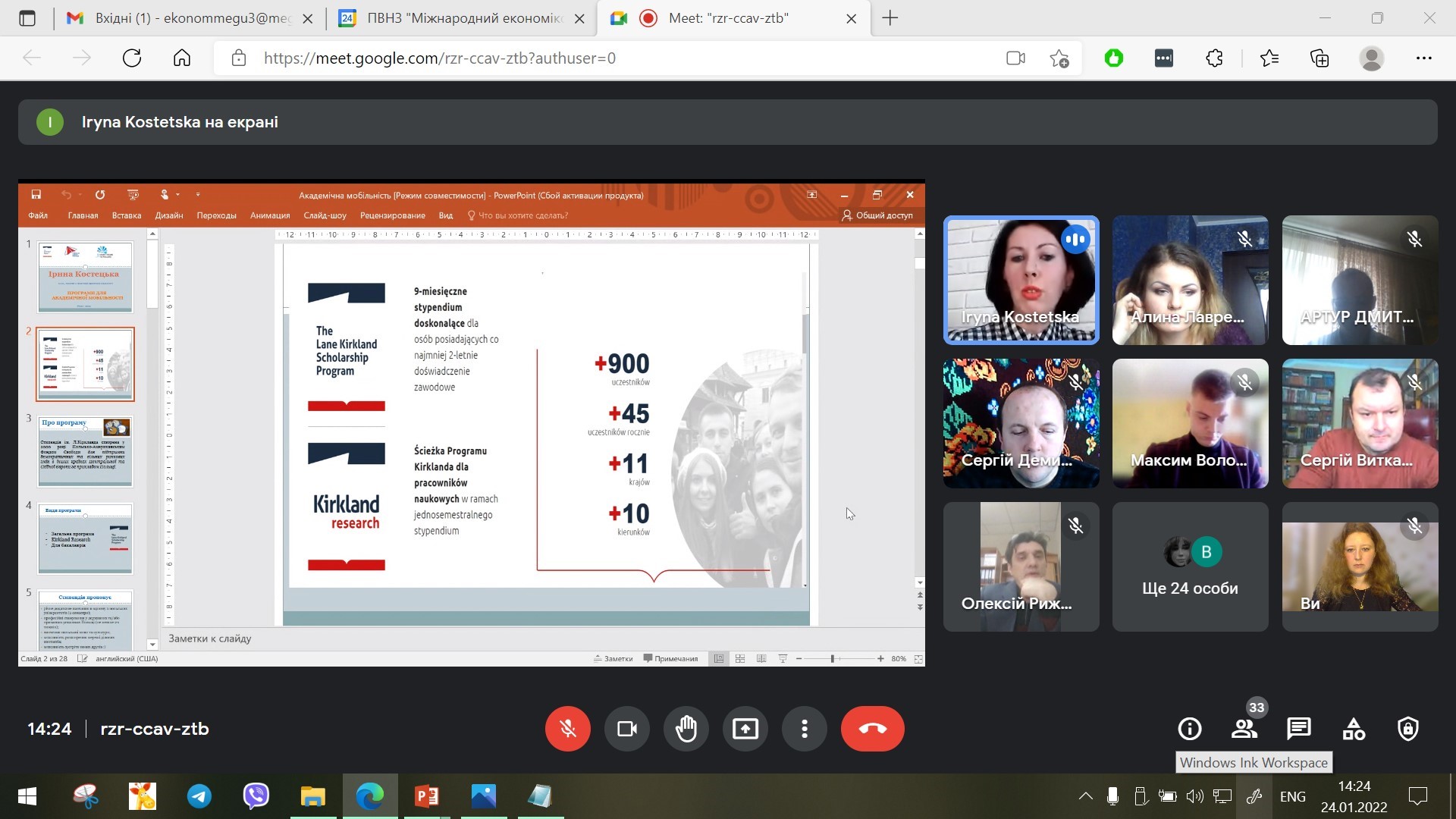The image size is (1456, 819).
Task: Open 'Переходы' ribbon tab
Action: [216, 215]
